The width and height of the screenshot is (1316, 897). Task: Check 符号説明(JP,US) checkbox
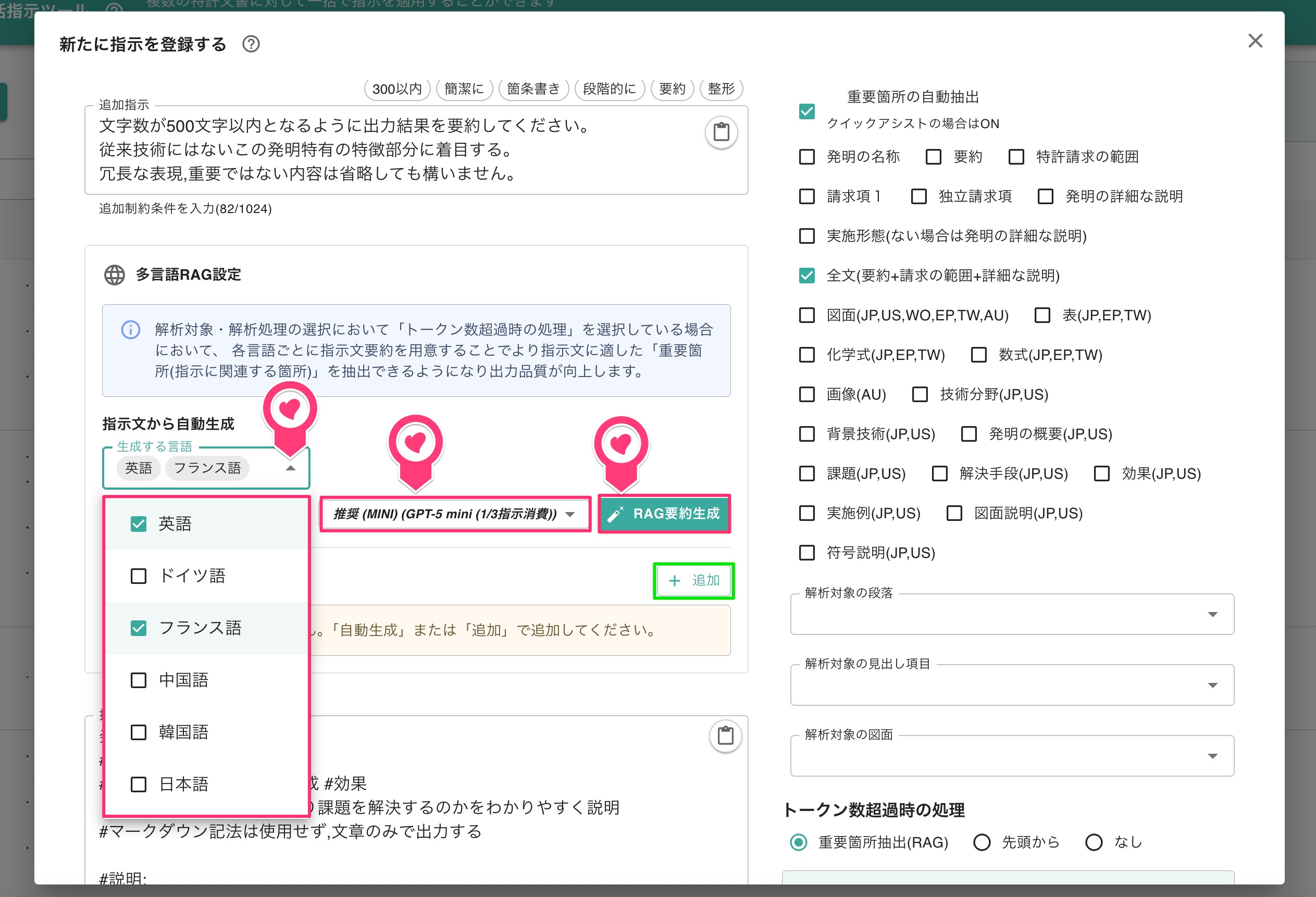coord(807,553)
